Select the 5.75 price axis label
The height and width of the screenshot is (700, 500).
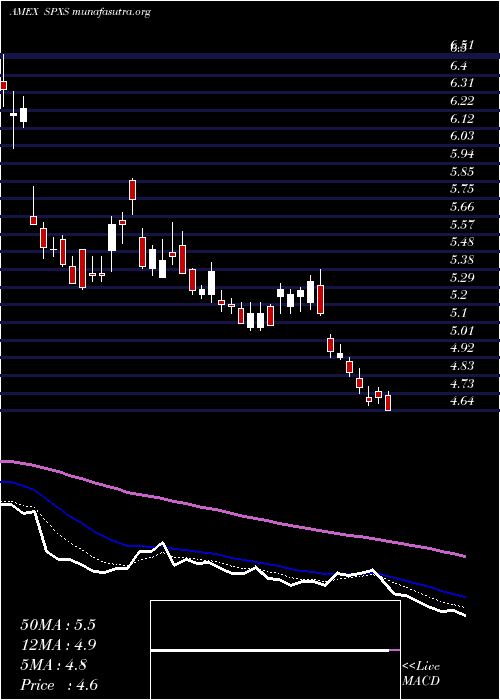(x=462, y=189)
